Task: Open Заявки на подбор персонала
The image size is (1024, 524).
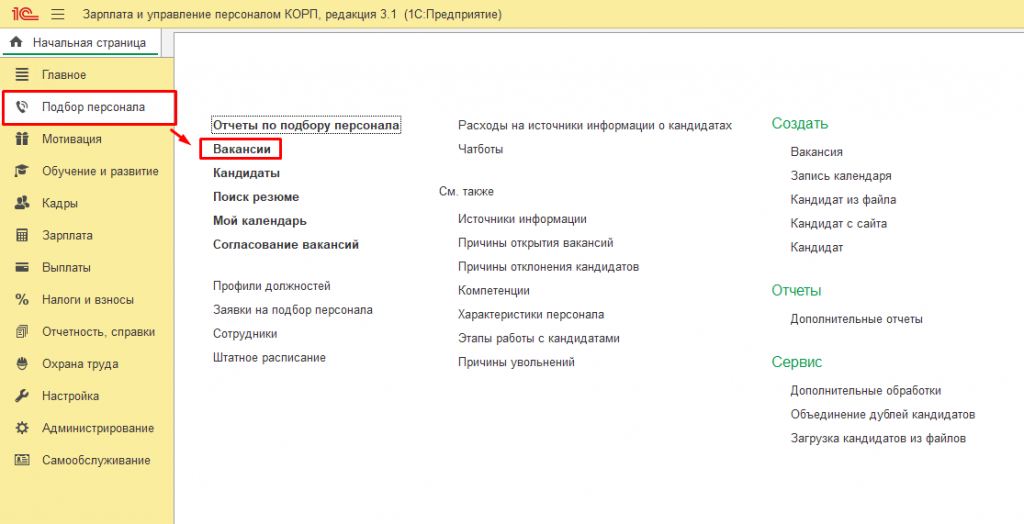Action: pyautogui.click(x=293, y=310)
